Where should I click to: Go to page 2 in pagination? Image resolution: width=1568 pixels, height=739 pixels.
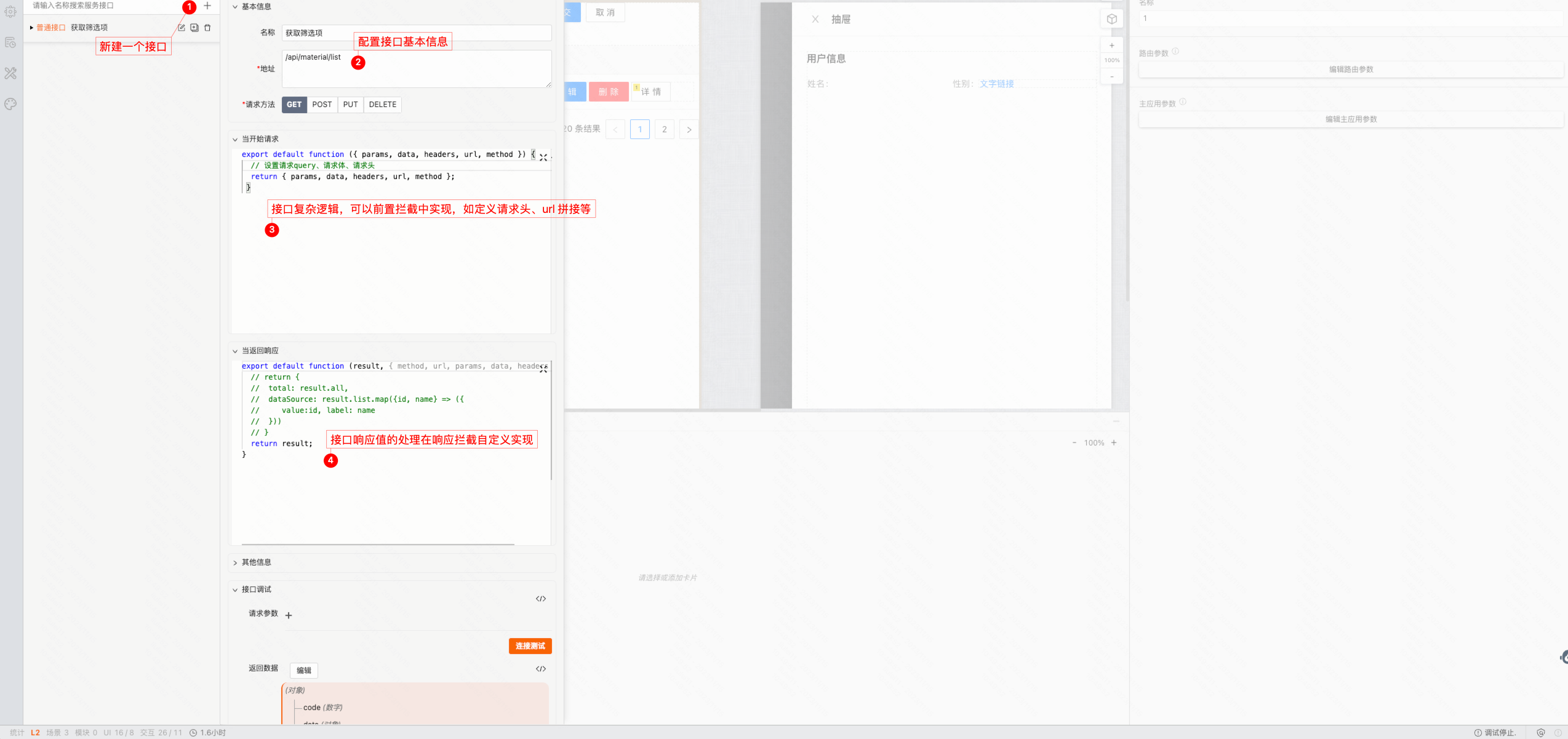click(665, 129)
